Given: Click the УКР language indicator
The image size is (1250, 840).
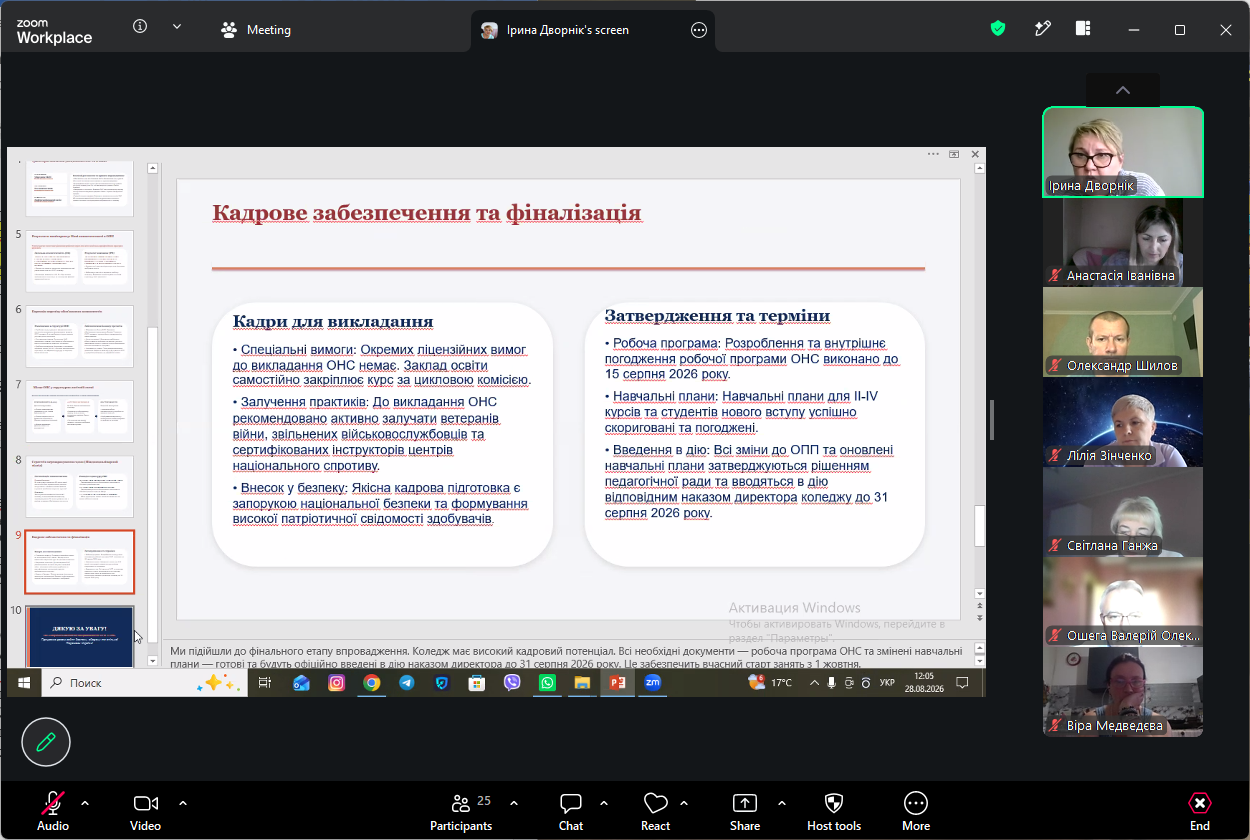Looking at the screenshot, I should pos(887,682).
